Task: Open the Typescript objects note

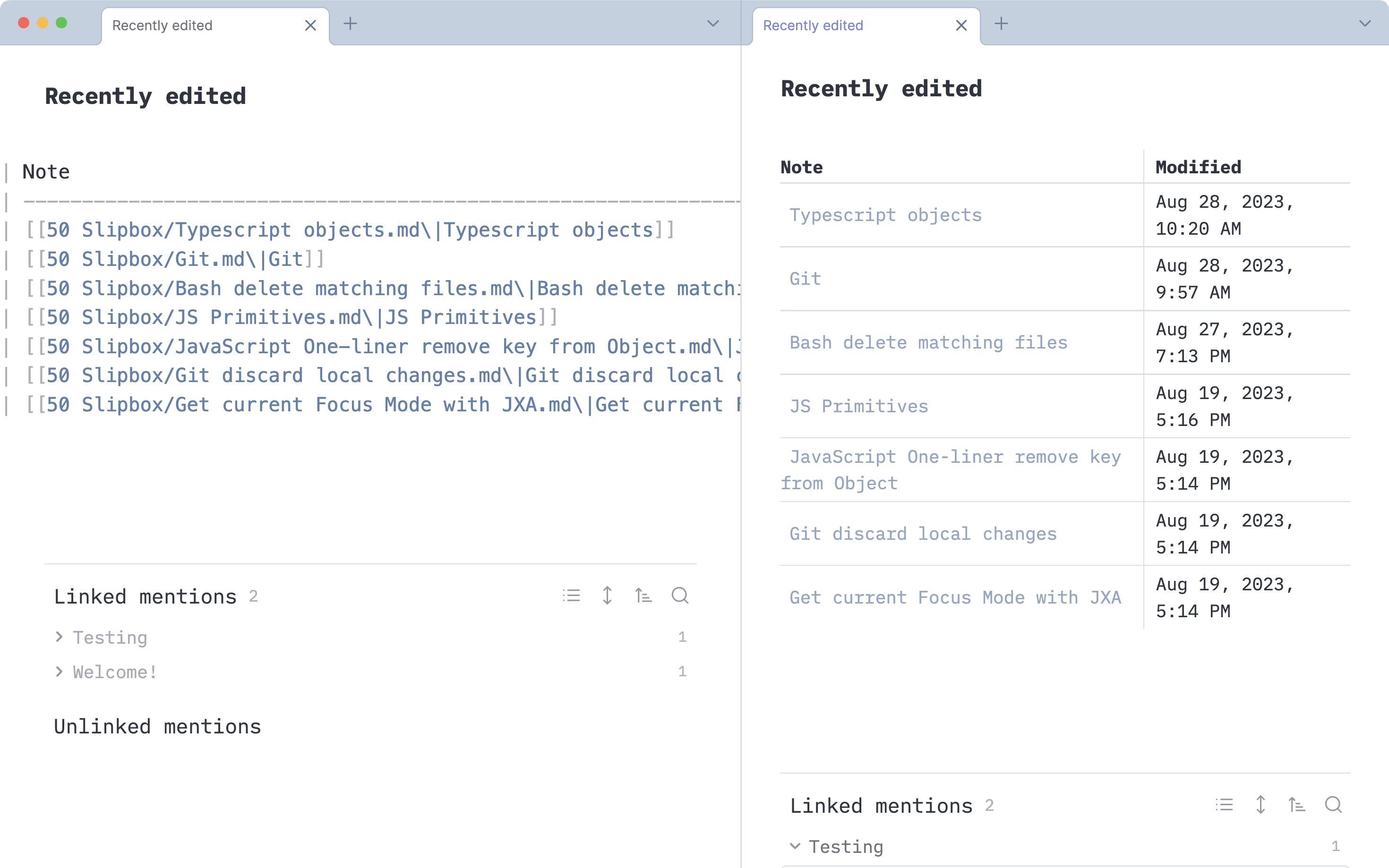Action: [x=885, y=215]
